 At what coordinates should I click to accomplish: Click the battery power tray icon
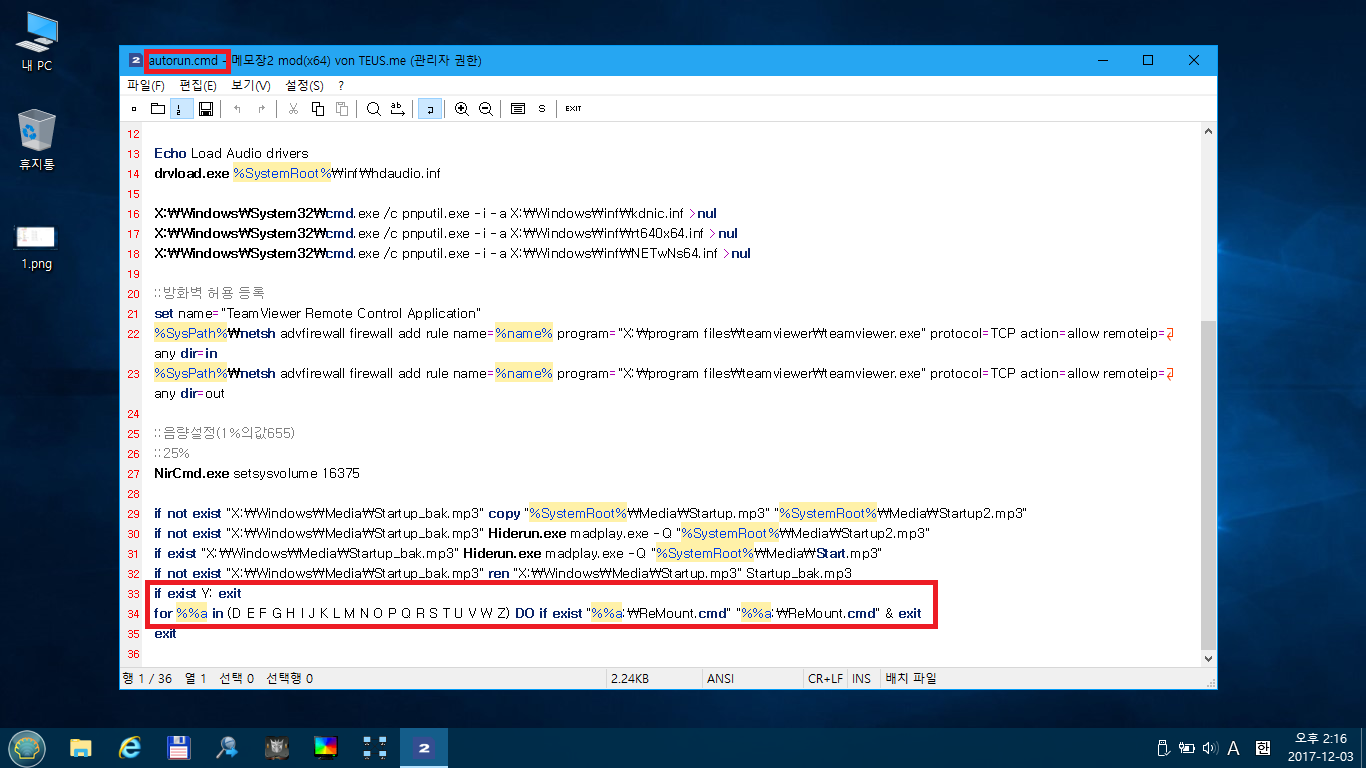(1187, 747)
